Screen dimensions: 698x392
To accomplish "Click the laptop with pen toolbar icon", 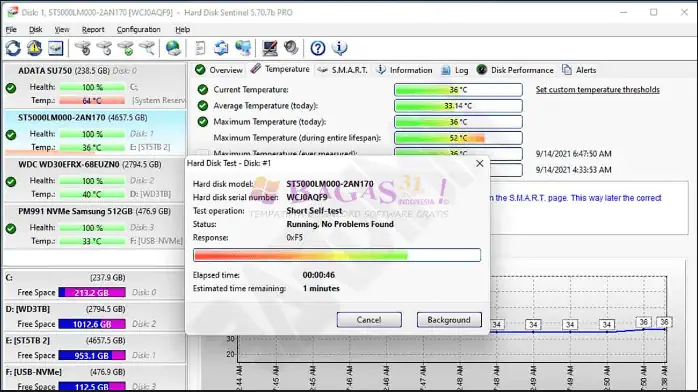I will point(270,48).
